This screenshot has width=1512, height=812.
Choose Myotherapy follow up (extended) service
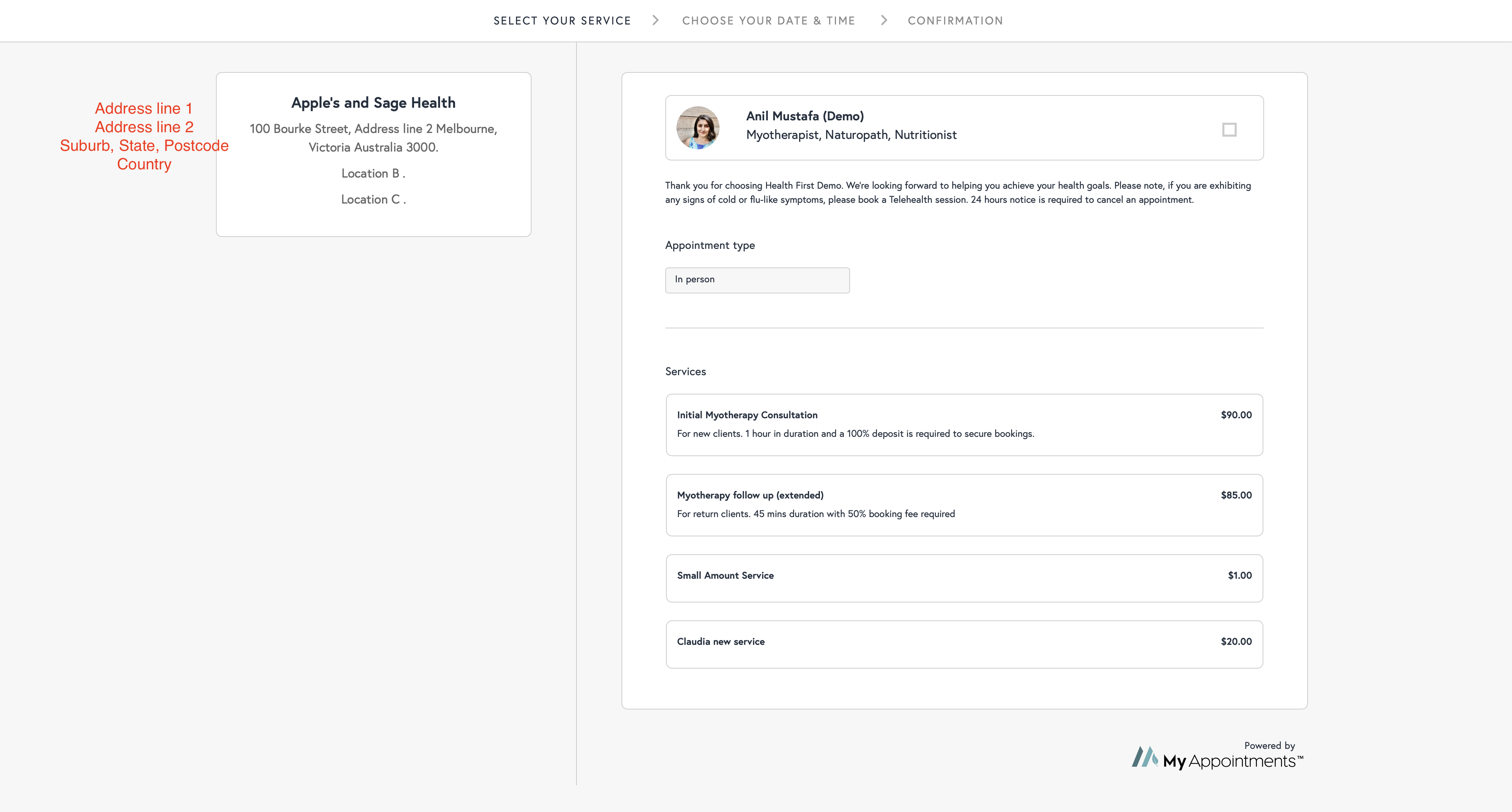tap(964, 504)
